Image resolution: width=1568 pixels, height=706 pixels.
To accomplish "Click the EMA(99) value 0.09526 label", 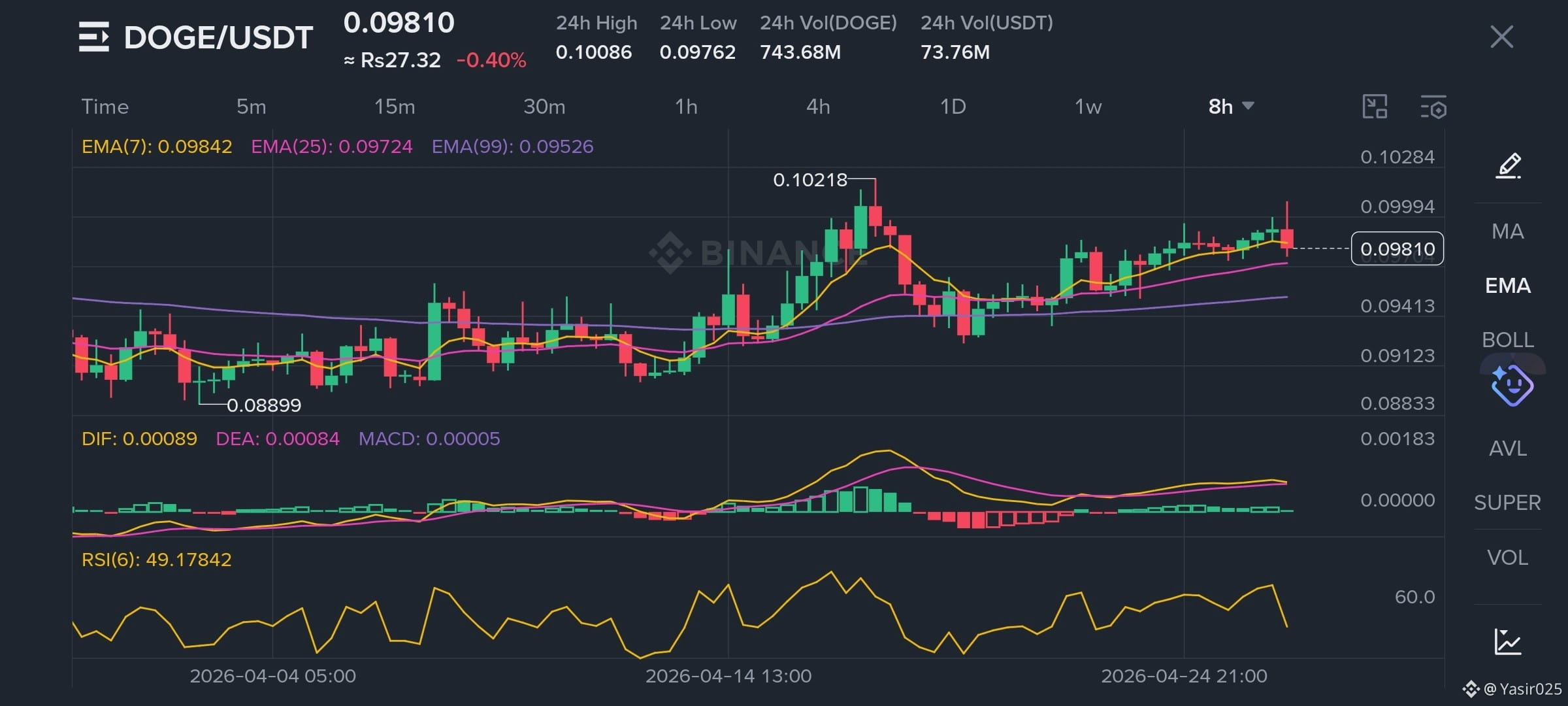I will (513, 146).
